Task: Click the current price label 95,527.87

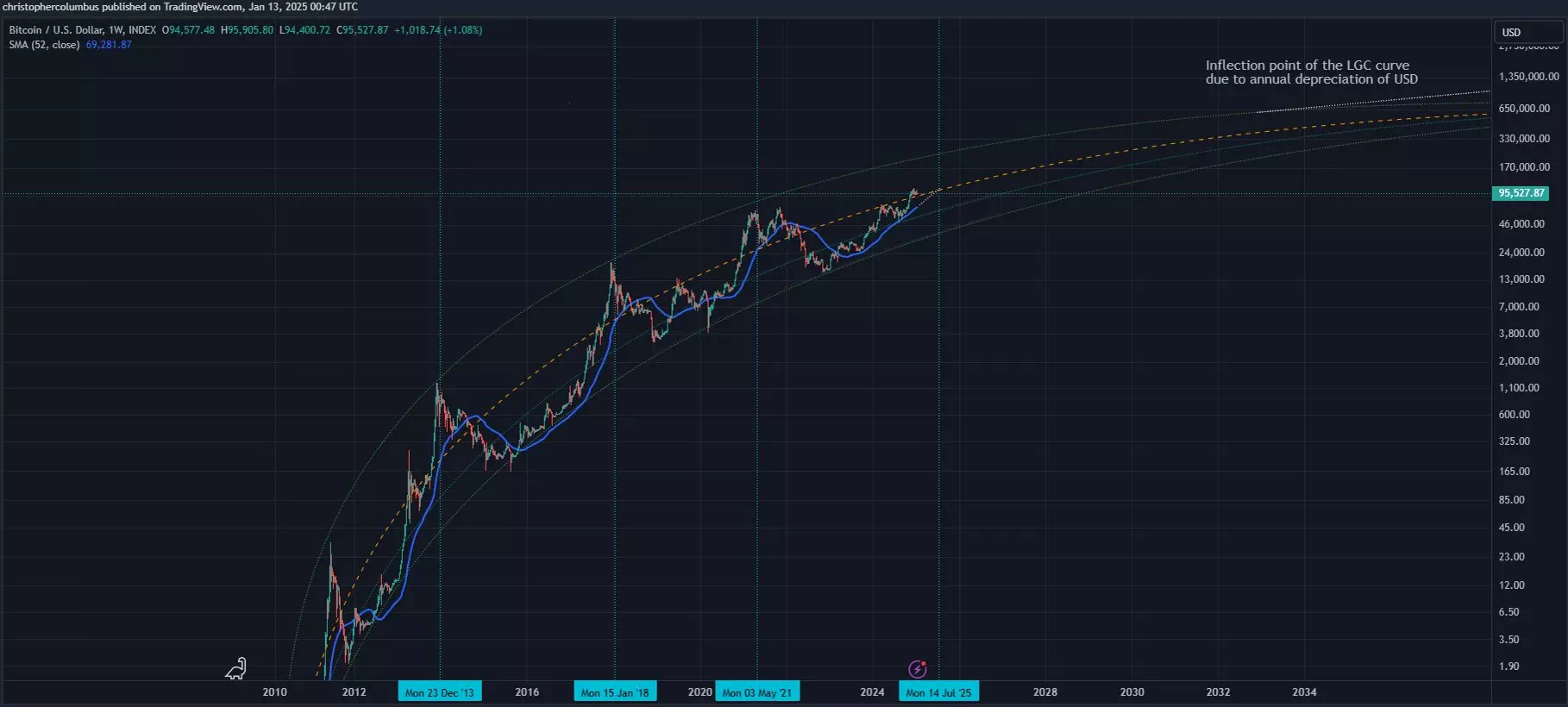Action: [x=1521, y=193]
